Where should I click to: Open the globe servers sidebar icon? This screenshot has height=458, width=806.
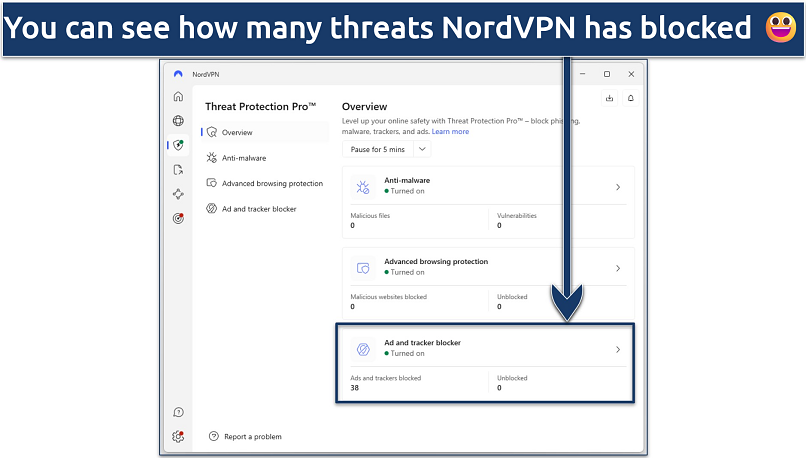tap(178, 121)
